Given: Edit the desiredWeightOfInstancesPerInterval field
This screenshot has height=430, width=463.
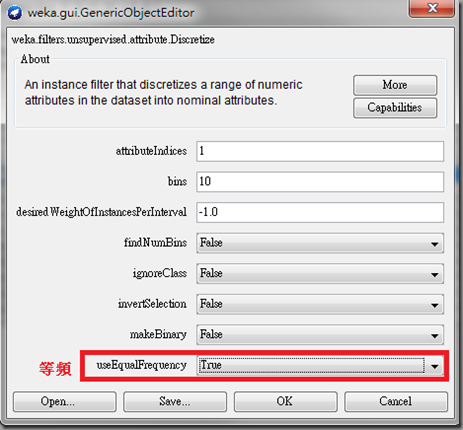Looking at the screenshot, I should point(320,212).
